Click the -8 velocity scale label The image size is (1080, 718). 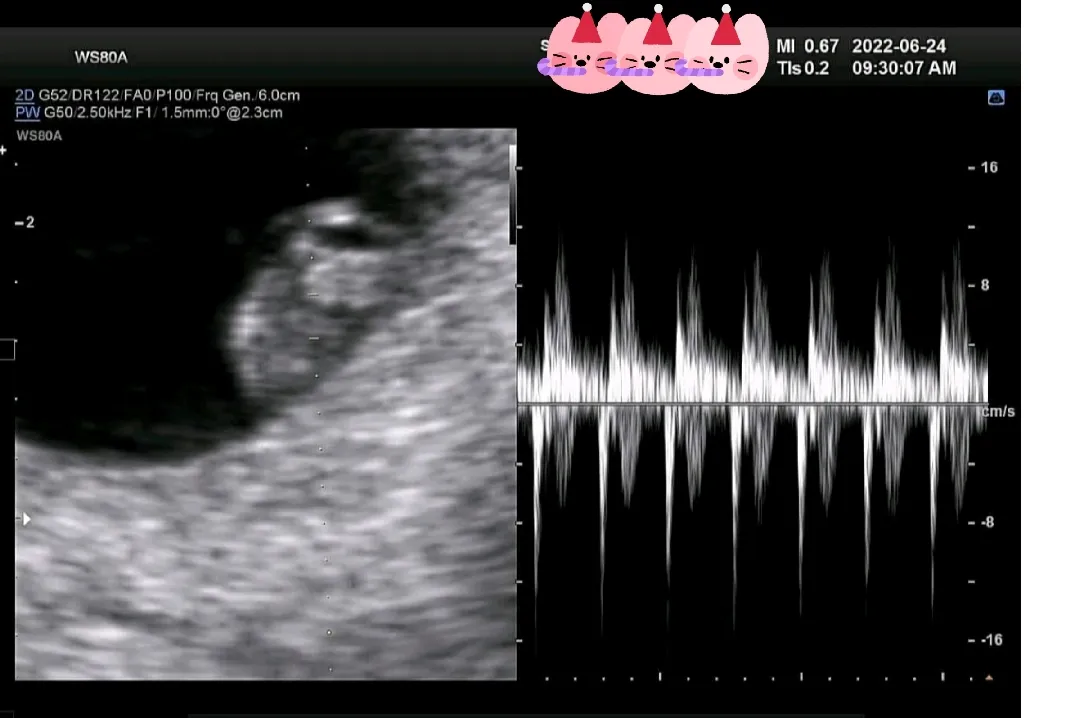point(987,522)
